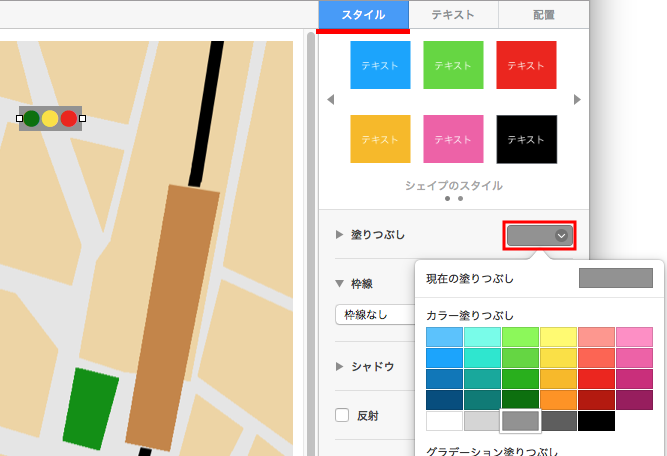Expand the 塗りつぶし section
The height and width of the screenshot is (456, 667).
(x=340, y=235)
